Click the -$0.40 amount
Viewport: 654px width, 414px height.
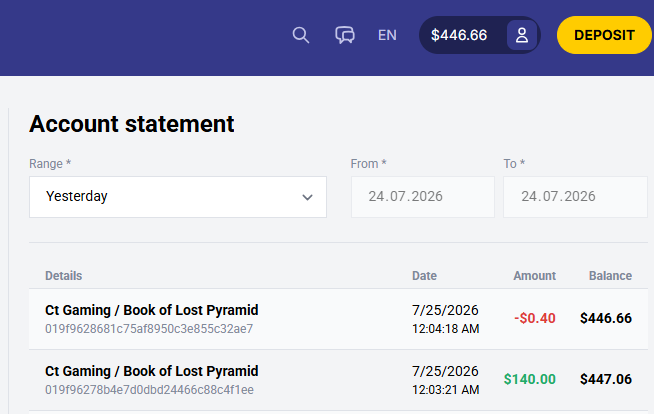coord(535,318)
